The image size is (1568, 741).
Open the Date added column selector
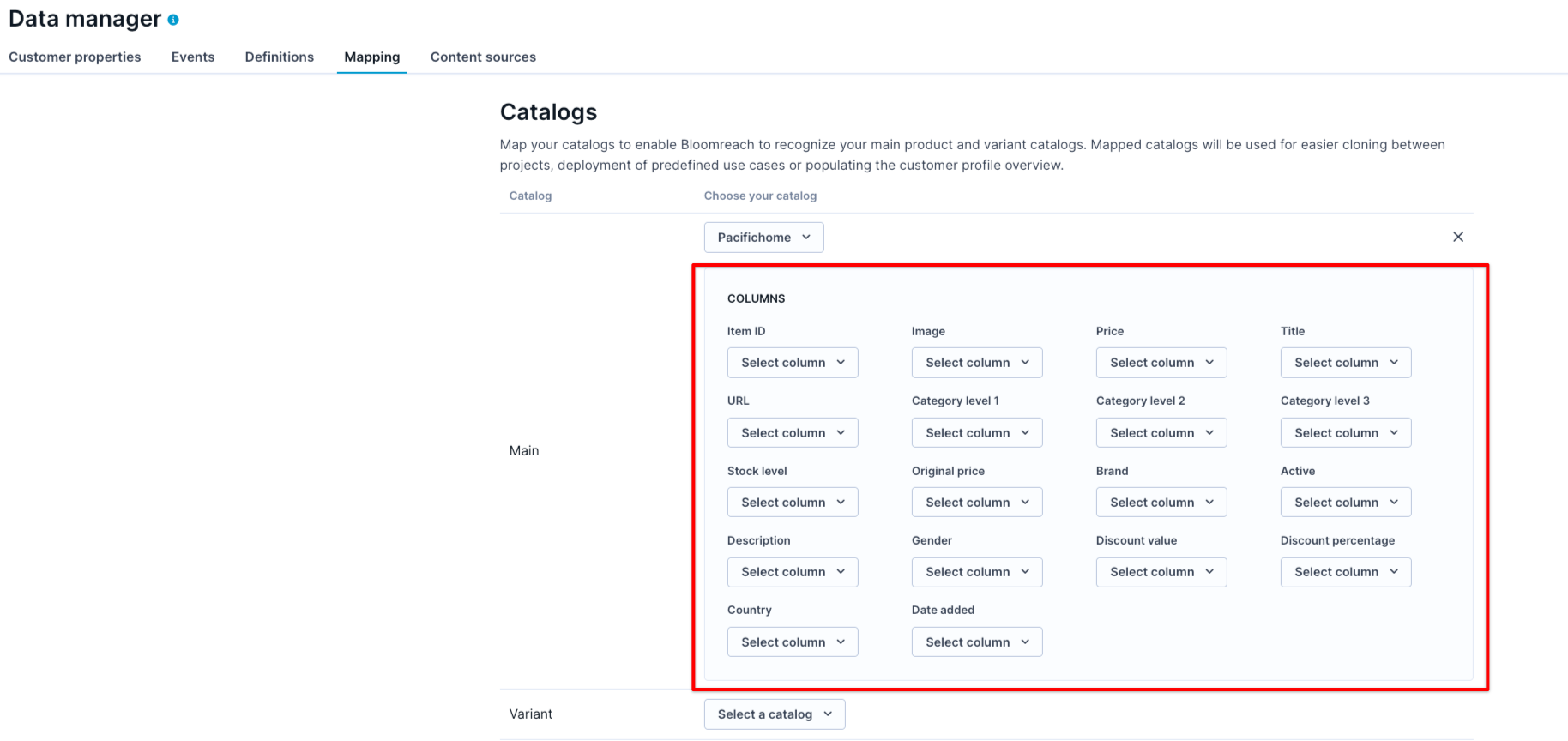point(976,642)
